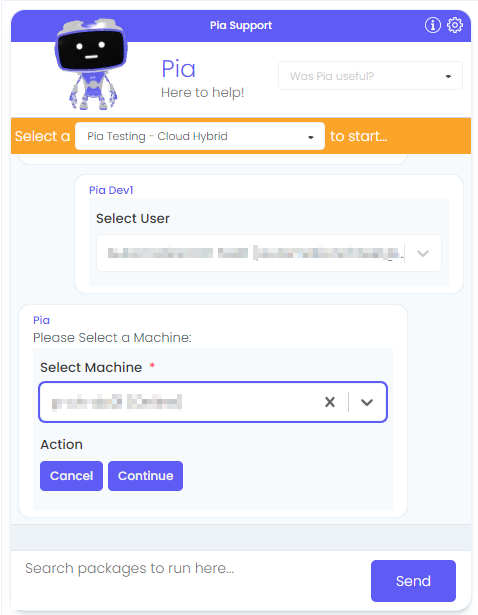Image resolution: width=478 pixels, height=615 pixels.
Task: Click the 'Here to help!' tagline
Action: click(203, 93)
